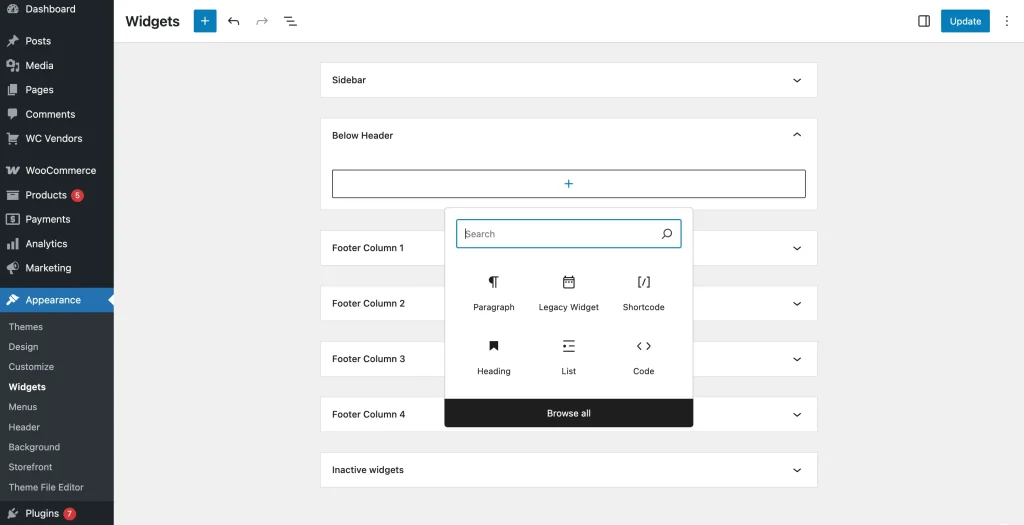Click the Browse all button
Screen dimensions: 1024x525
[x=568, y=413]
